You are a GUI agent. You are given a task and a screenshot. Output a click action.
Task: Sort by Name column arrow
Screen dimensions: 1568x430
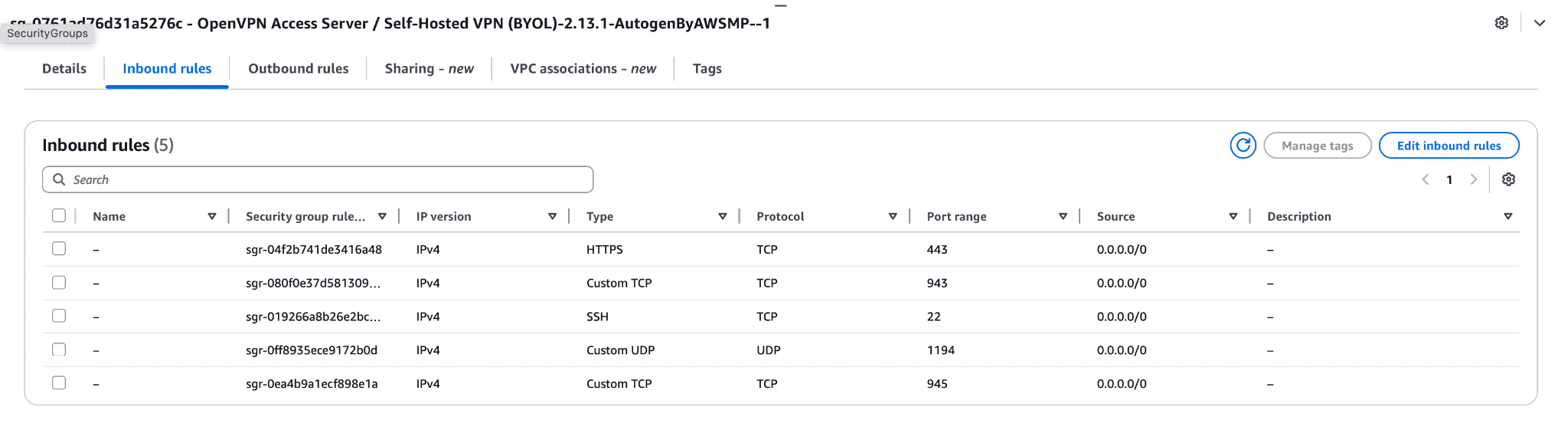212,217
